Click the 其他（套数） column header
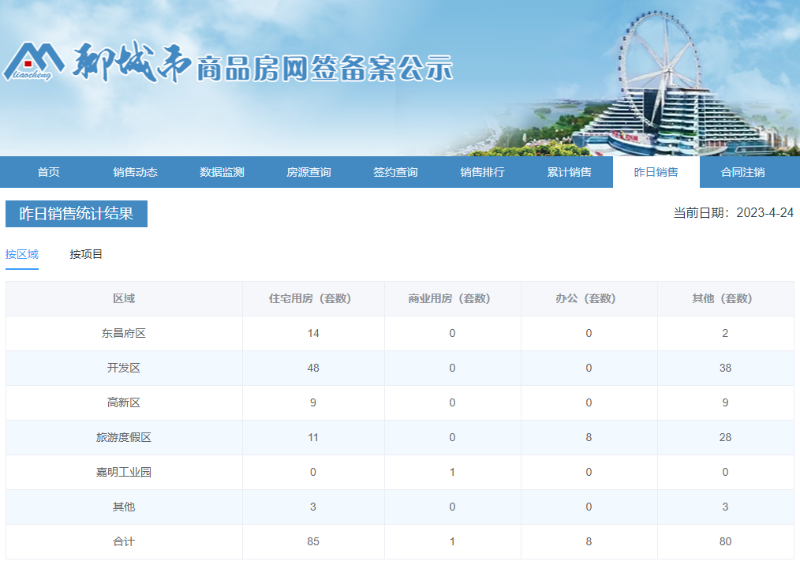Screen dimensions: 800x565 [x=725, y=298]
